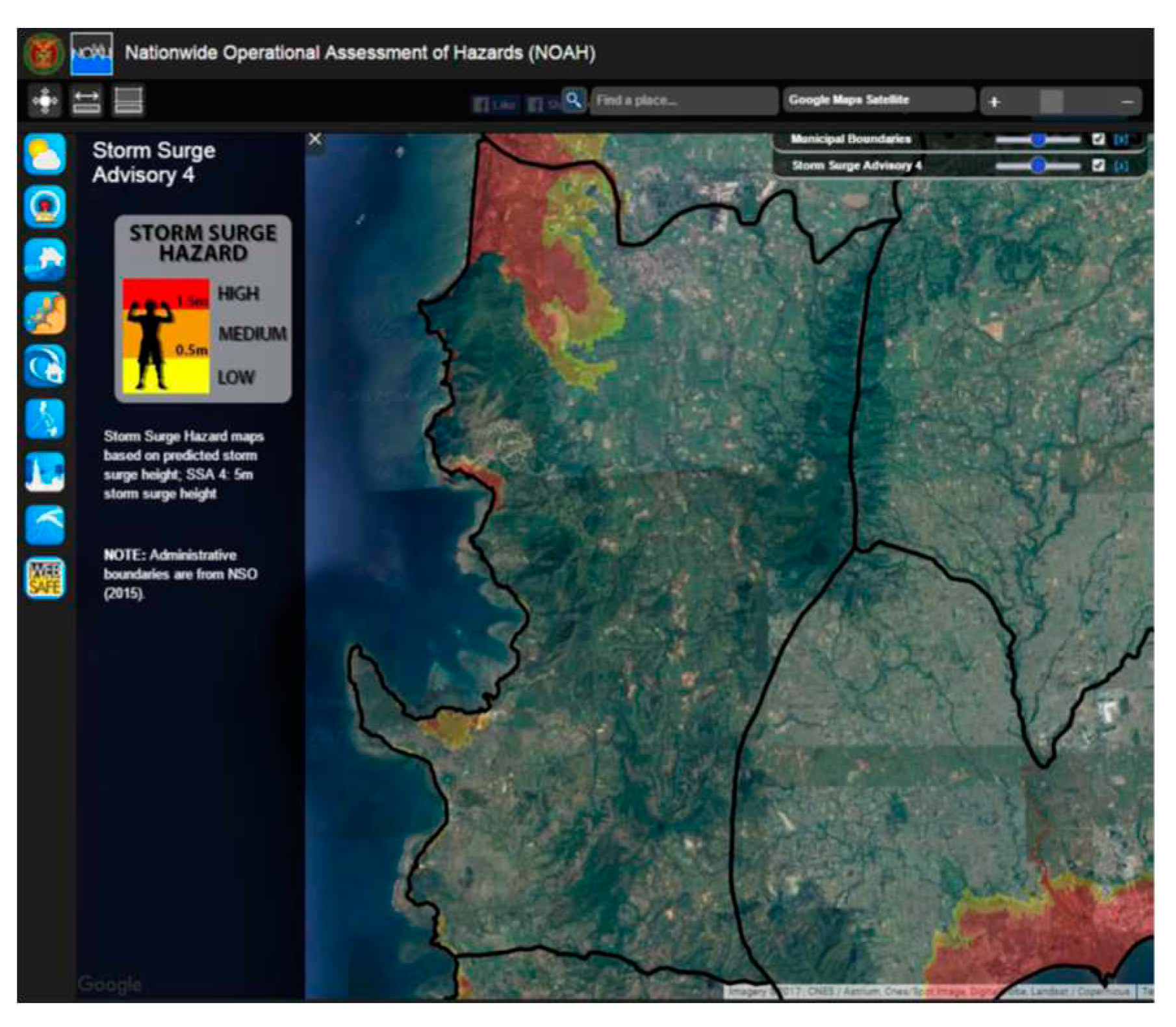Expand the bracket link beside Municipal Boundaries
Viewport: 1176px width, 1027px height.
pyautogui.click(x=1121, y=139)
